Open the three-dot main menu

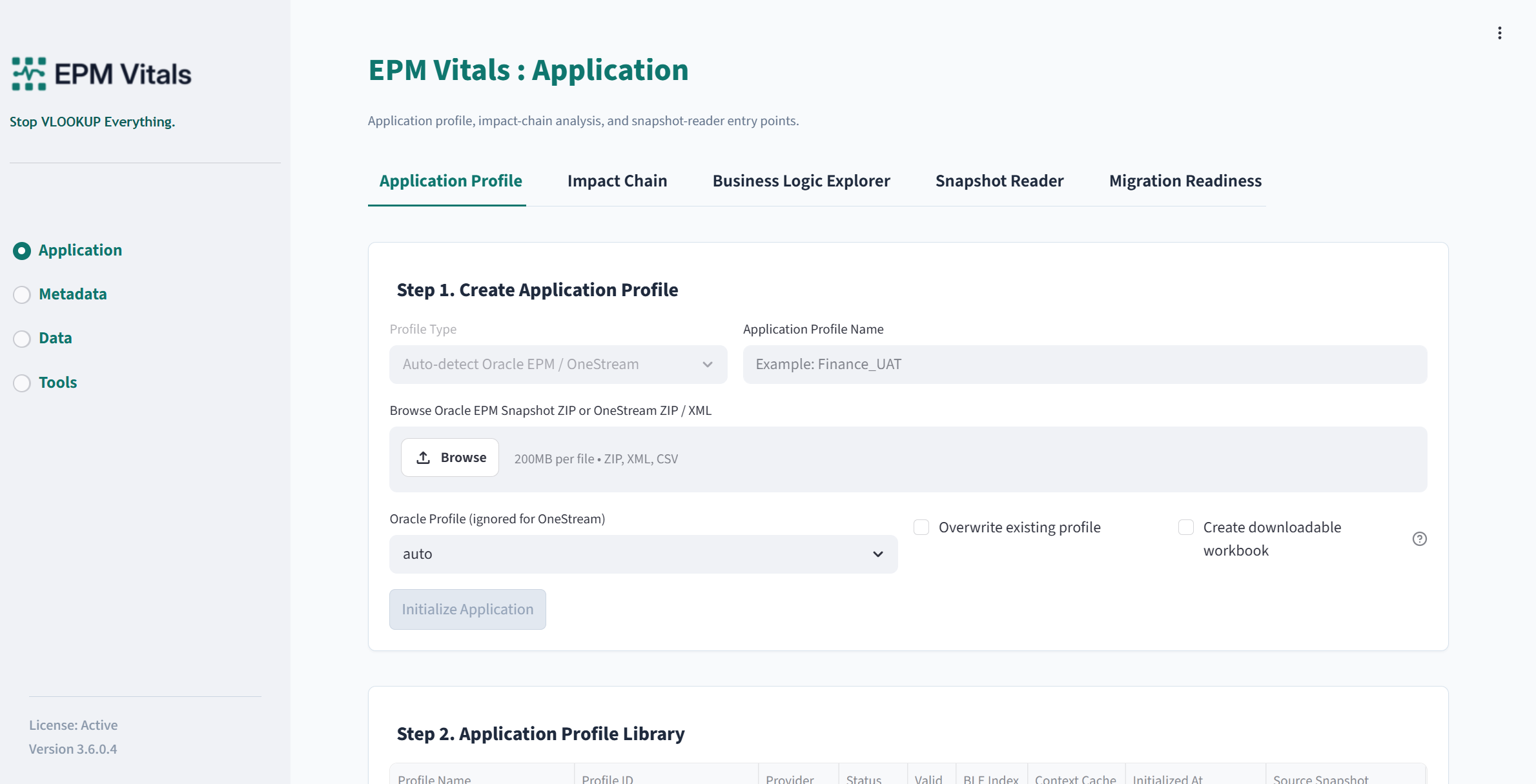pos(1499,33)
